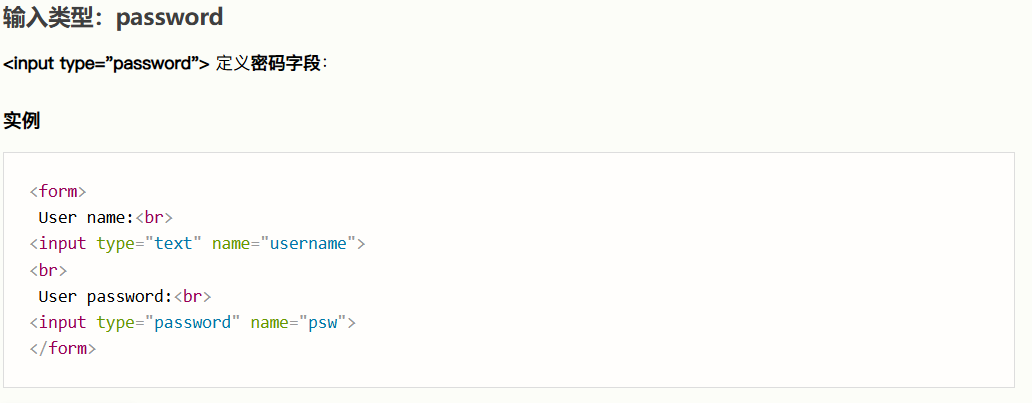
Task: Click the "name" attribute on the psw input line
Action: (269, 322)
